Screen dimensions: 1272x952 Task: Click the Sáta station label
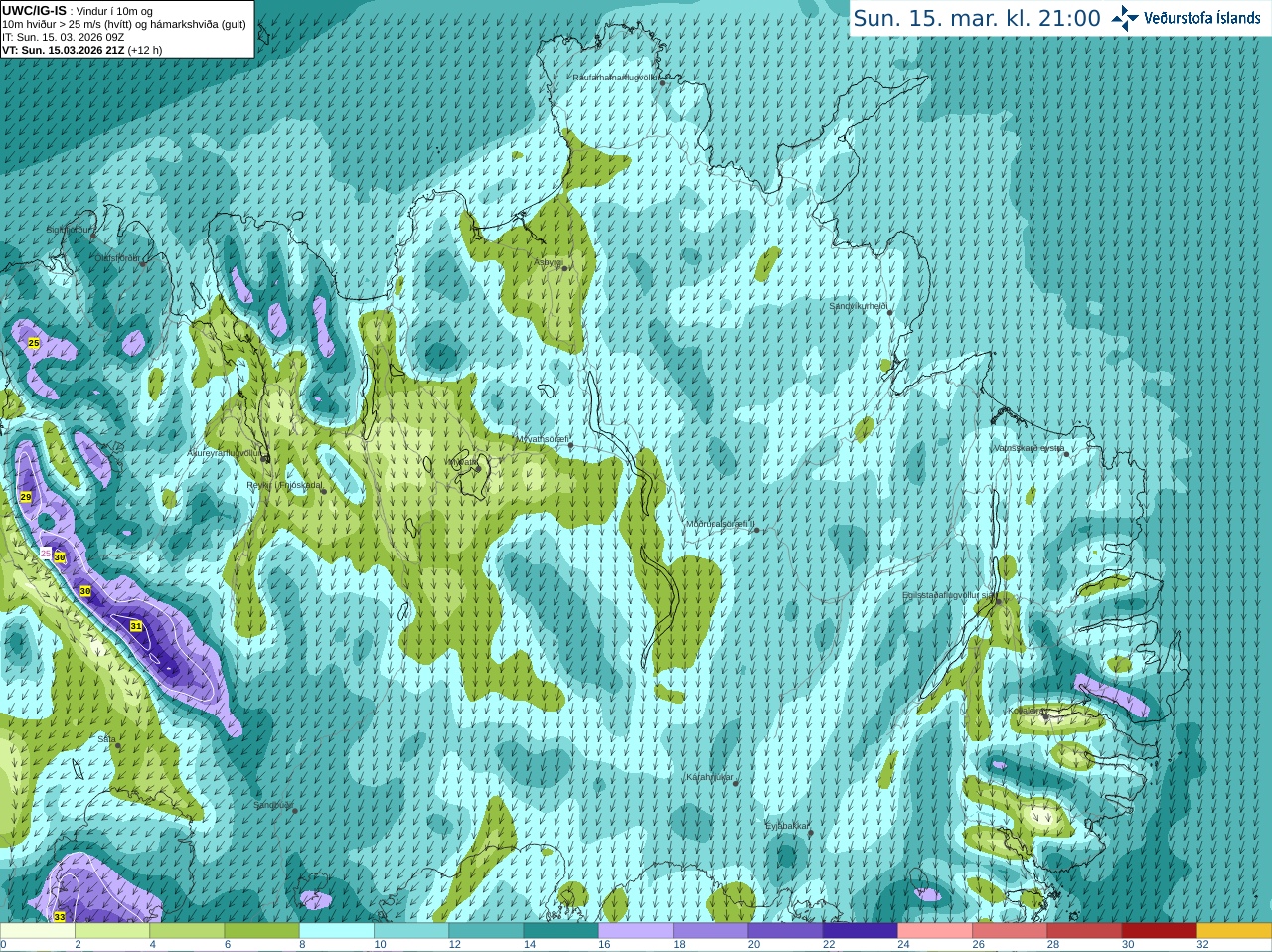click(106, 739)
